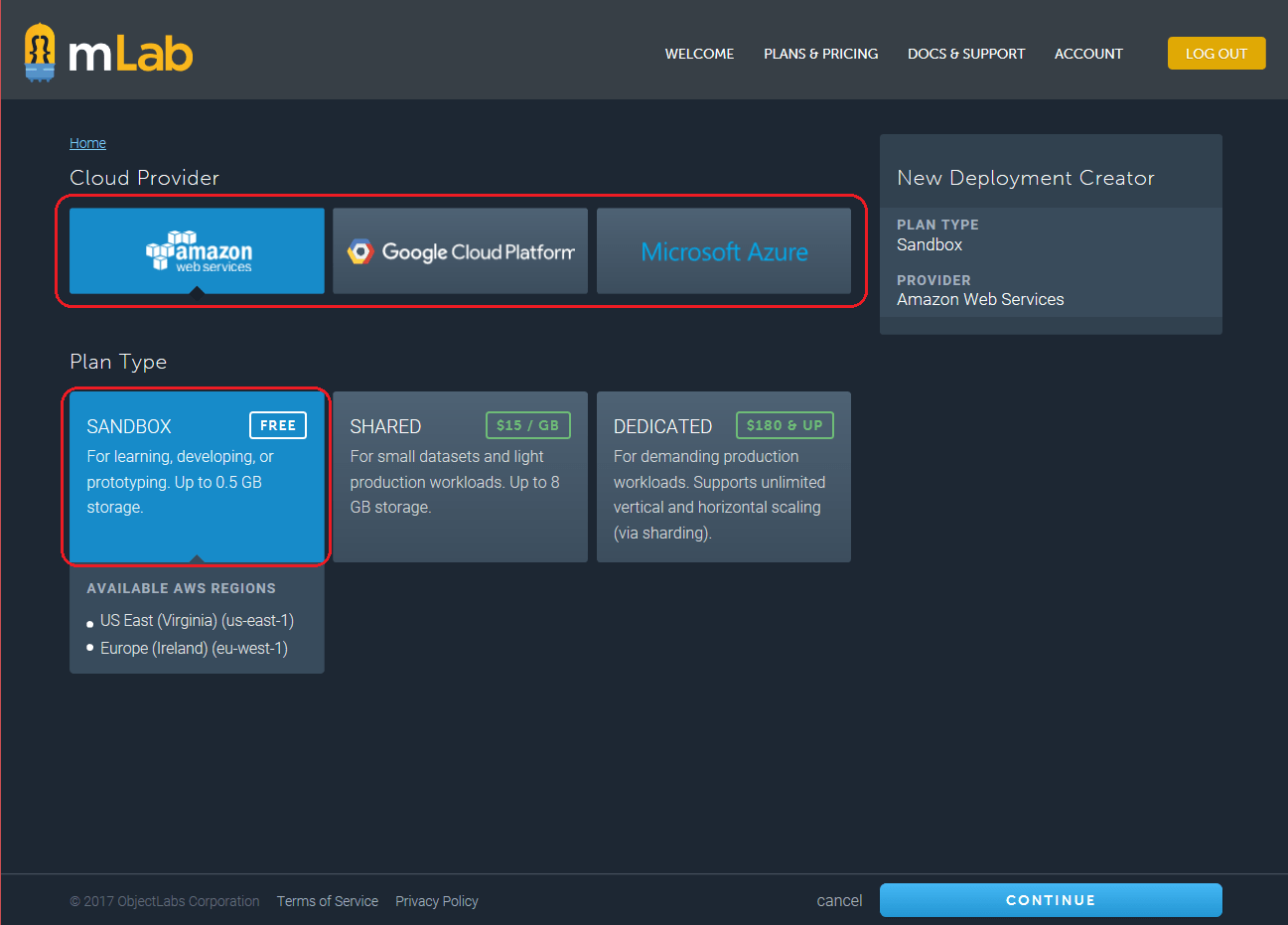Open the Terms of Service link
Image resolution: width=1288 pixels, height=925 pixels.
(328, 901)
